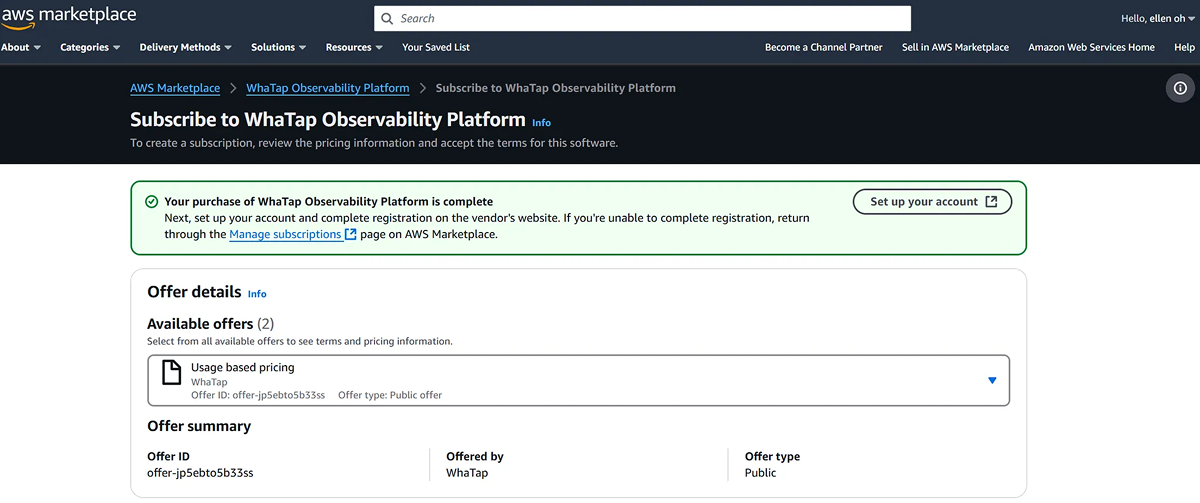This screenshot has height=503, width=1200.
Task: Open the Hello, ellen oh account menu
Action: coord(1160,19)
